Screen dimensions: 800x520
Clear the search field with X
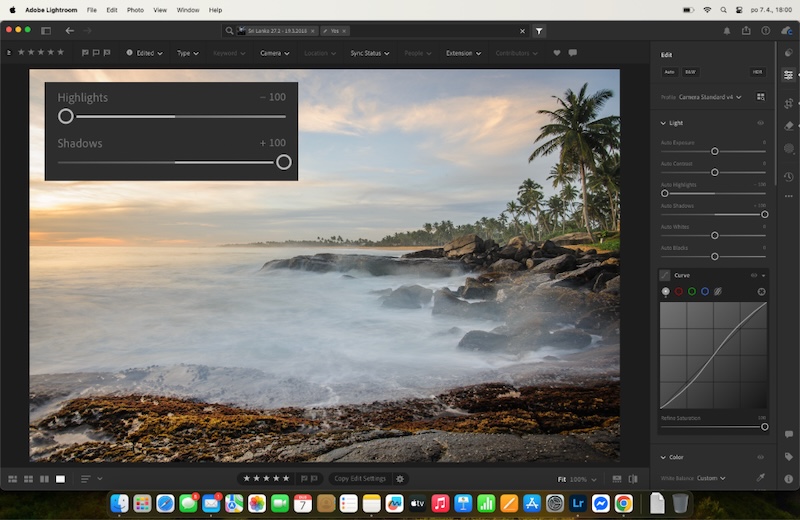point(522,31)
